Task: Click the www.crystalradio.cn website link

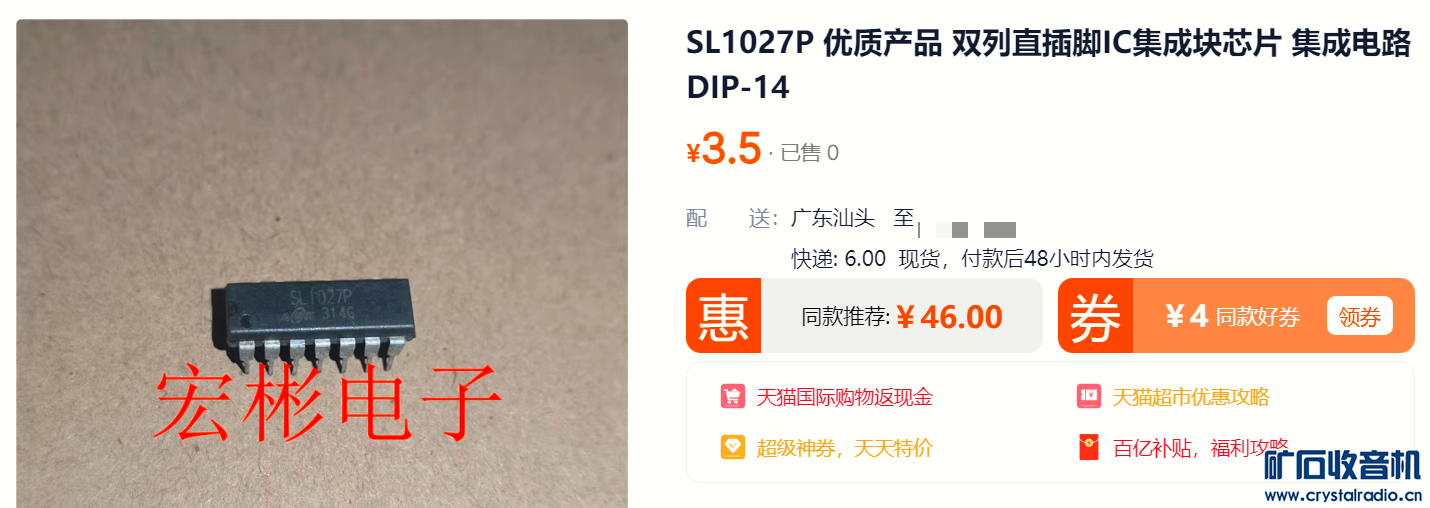Action: point(1343,495)
